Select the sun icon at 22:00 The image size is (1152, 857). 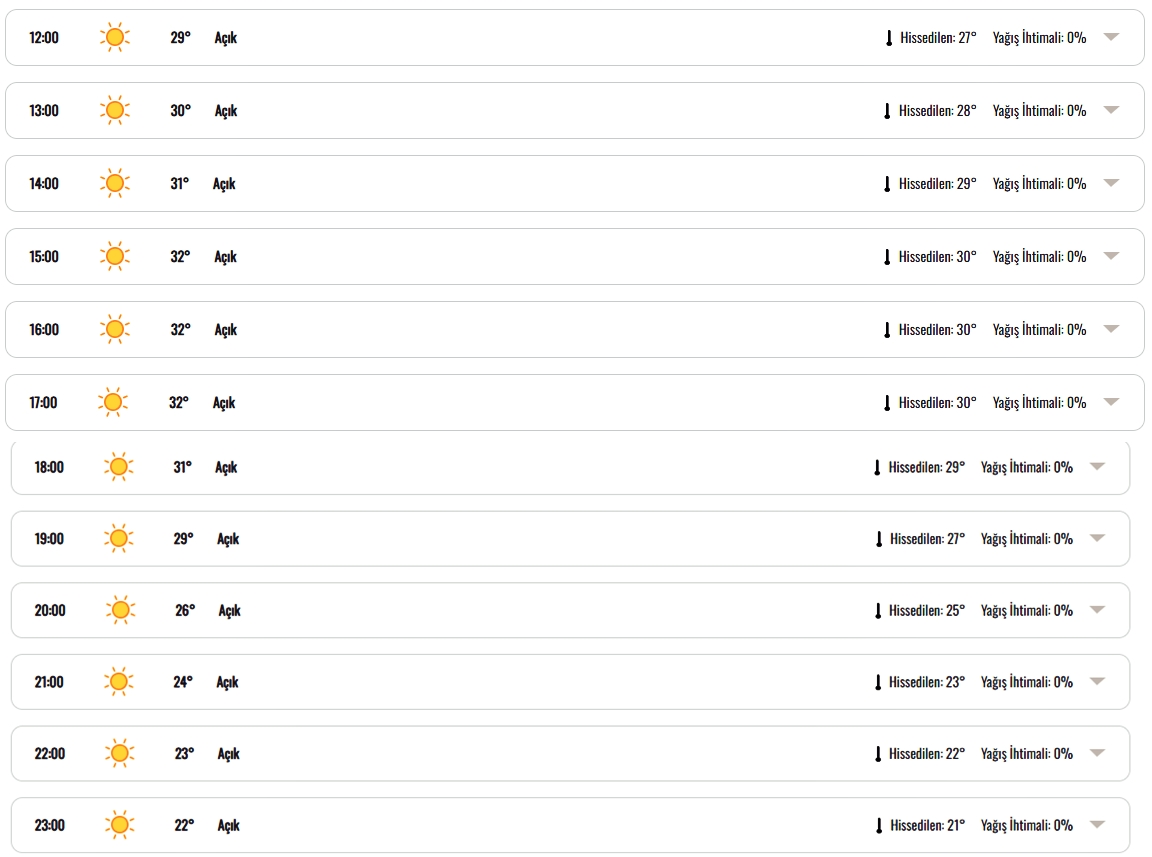(119, 753)
